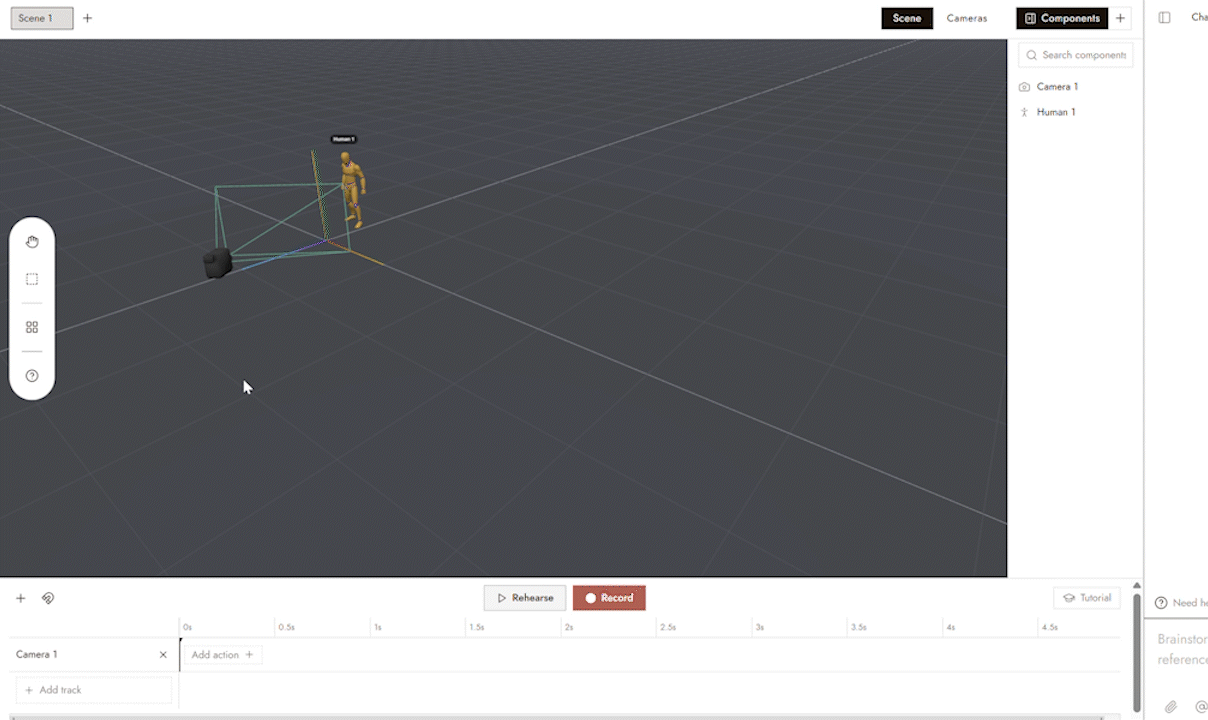Click the 3.5s mark on timeline ruler
1208x720 pixels.
(858, 628)
